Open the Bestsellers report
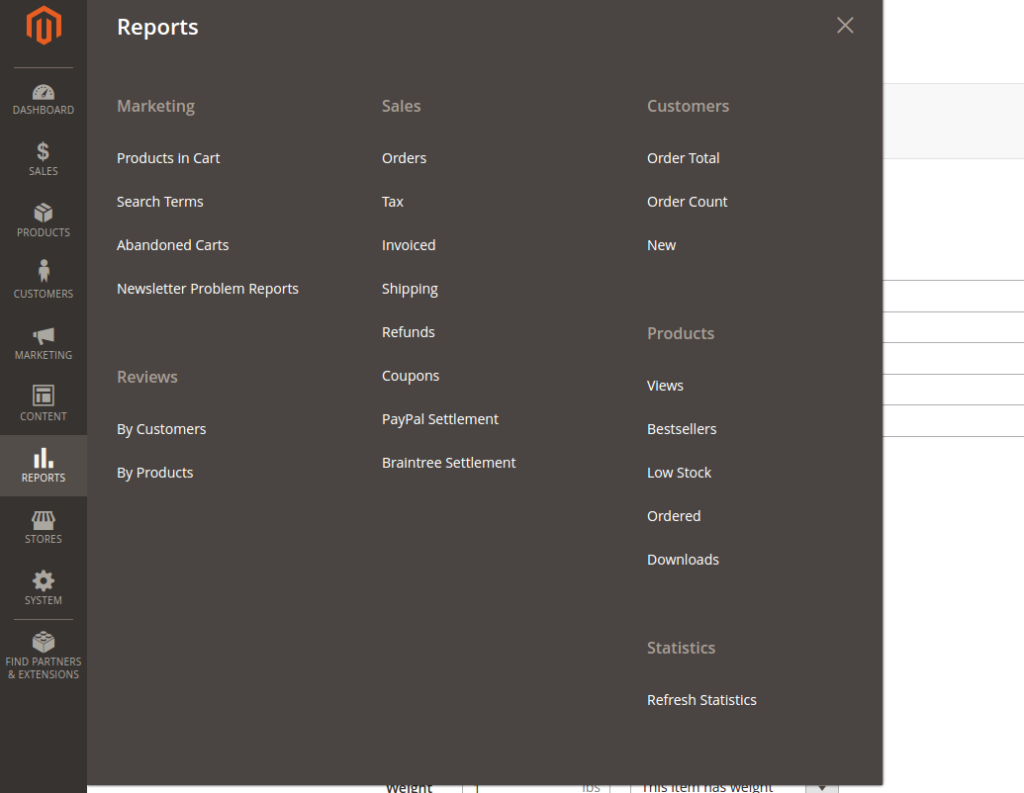 [x=682, y=429]
